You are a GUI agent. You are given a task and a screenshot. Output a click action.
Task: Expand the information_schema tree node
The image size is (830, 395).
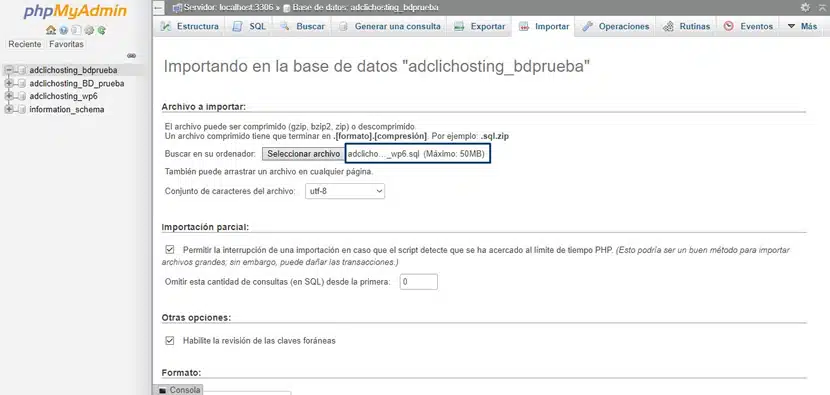[8, 110]
